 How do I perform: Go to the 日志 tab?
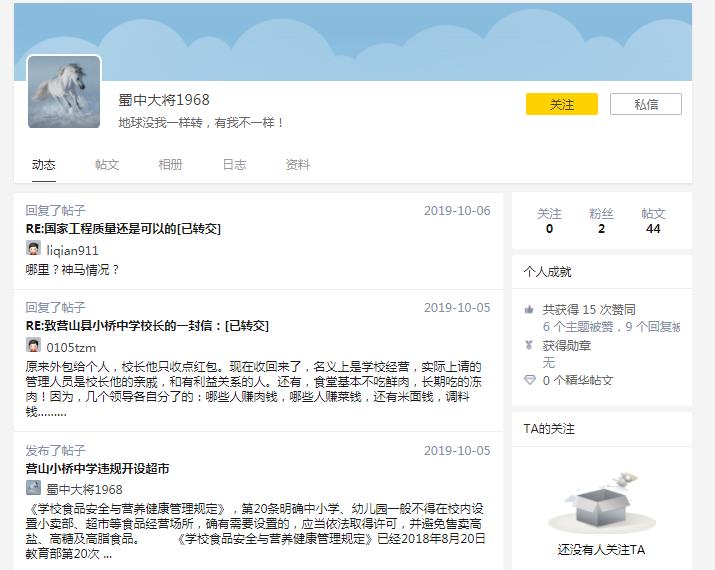coord(234,165)
